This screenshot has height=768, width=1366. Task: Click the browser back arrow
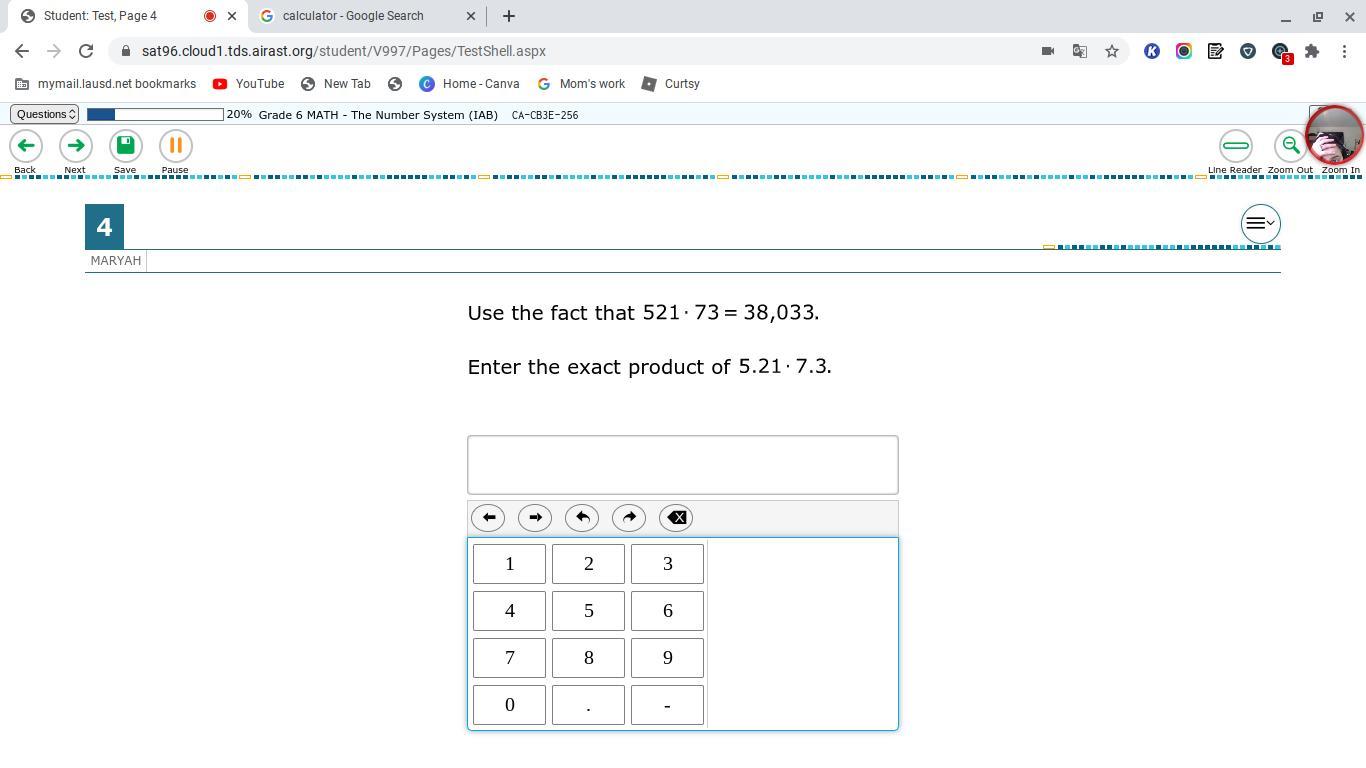pos(22,51)
